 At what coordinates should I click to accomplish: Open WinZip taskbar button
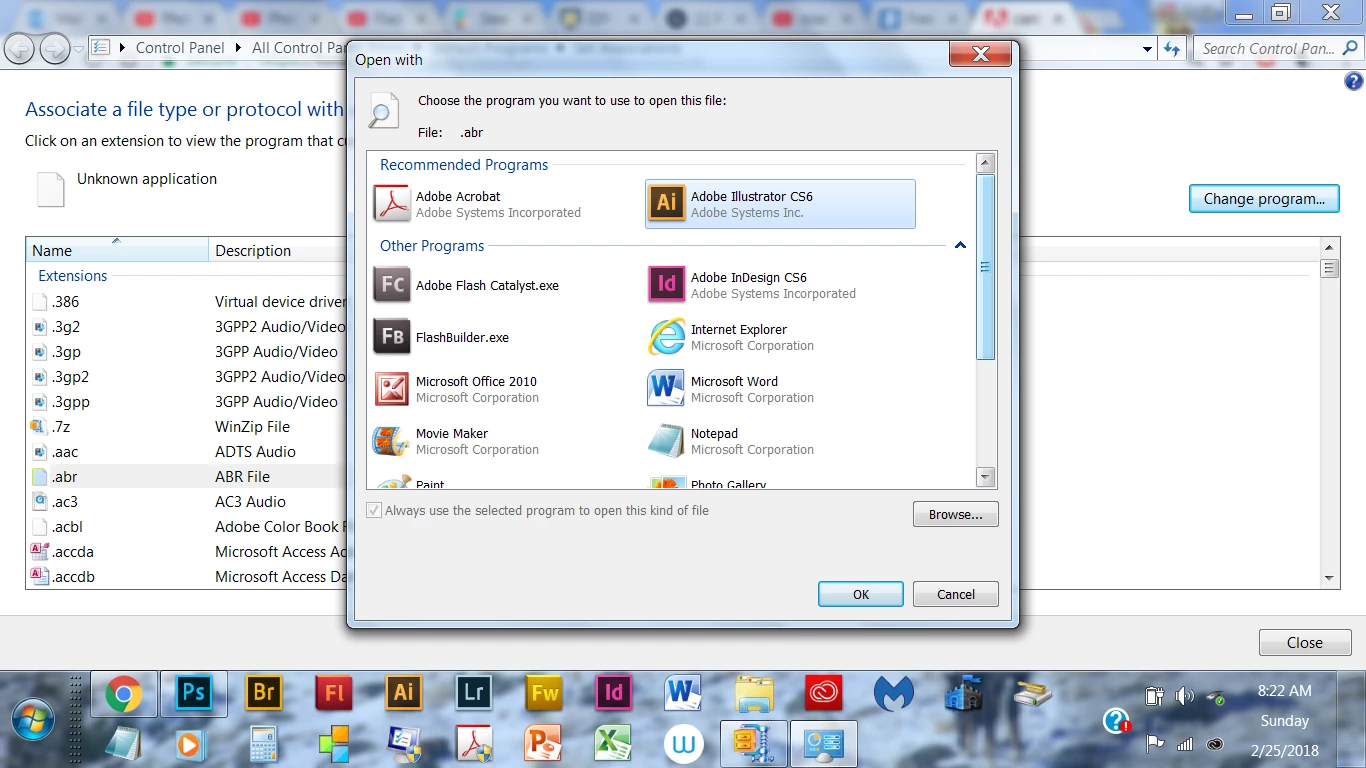(754, 742)
